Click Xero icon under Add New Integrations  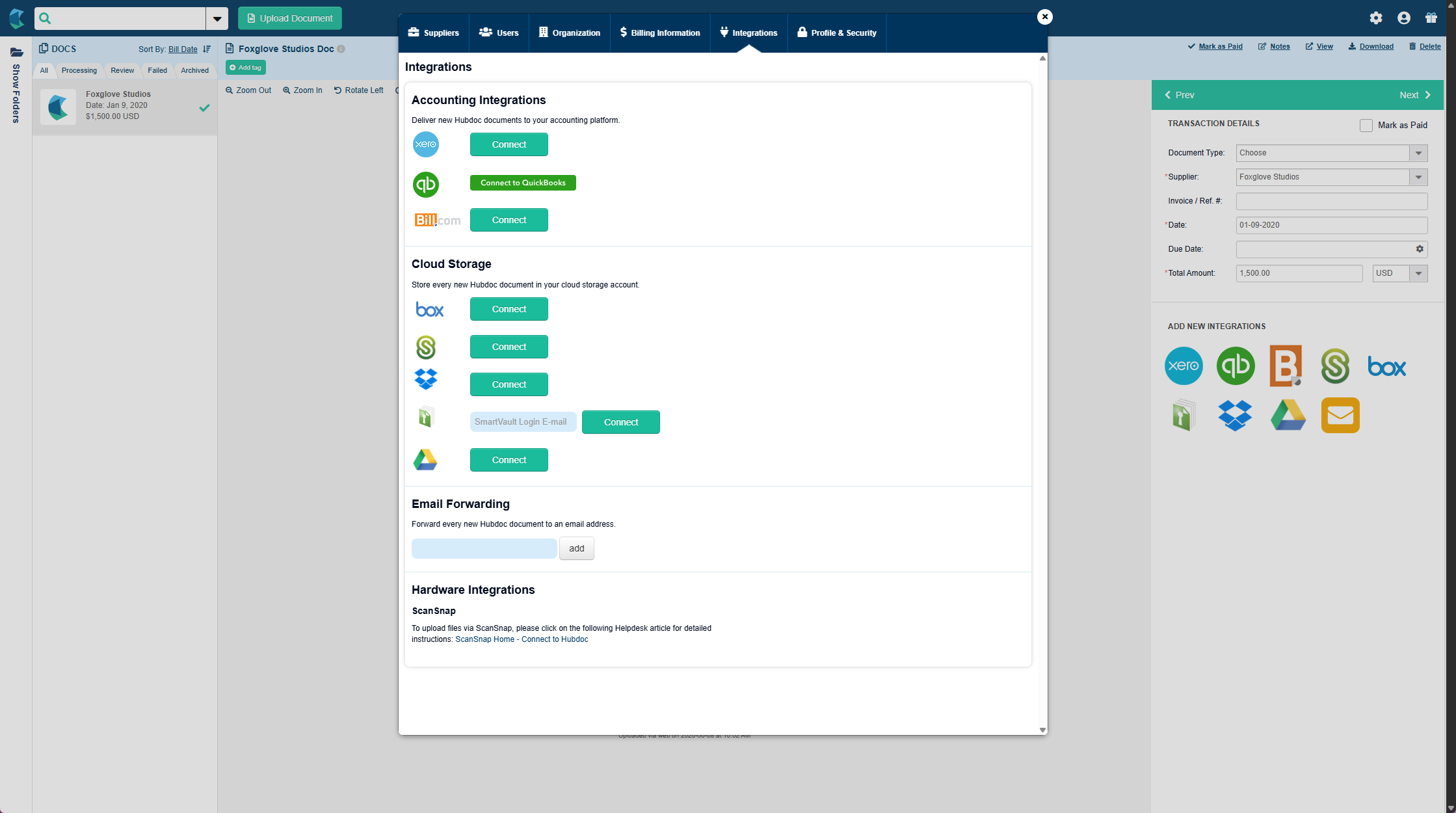[1184, 366]
